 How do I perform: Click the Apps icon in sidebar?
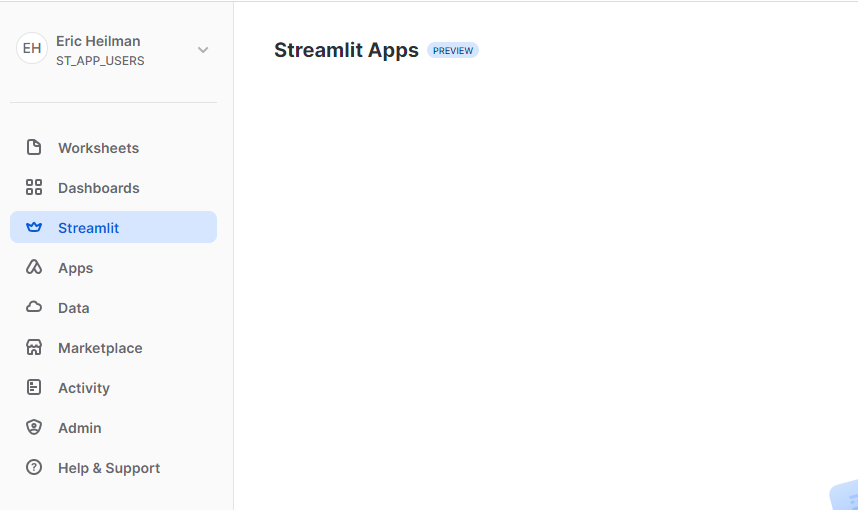click(34, 268)
